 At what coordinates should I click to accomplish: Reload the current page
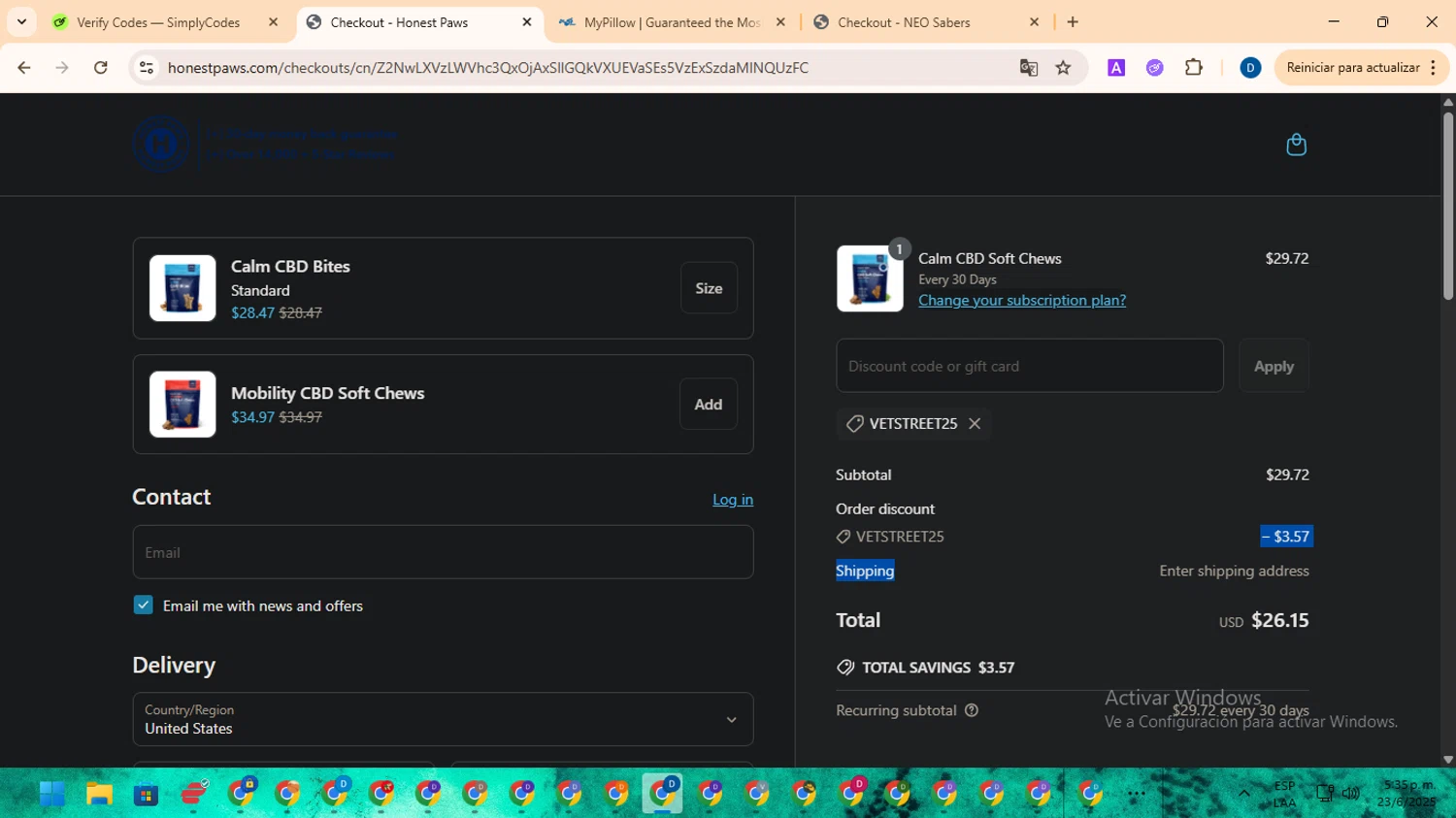[x=101, y=68]
